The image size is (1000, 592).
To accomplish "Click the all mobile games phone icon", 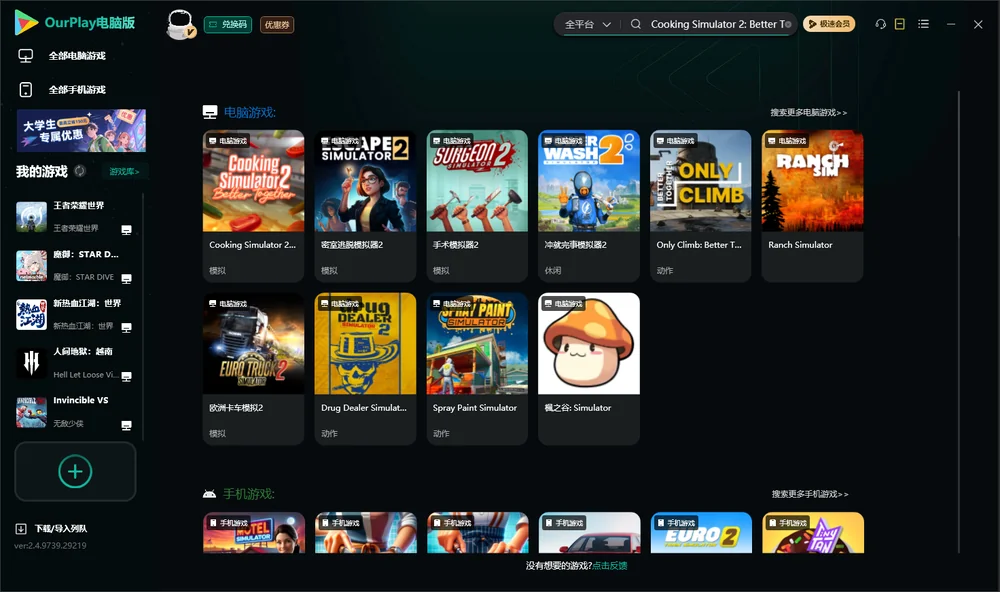I will tap(26, 89).
